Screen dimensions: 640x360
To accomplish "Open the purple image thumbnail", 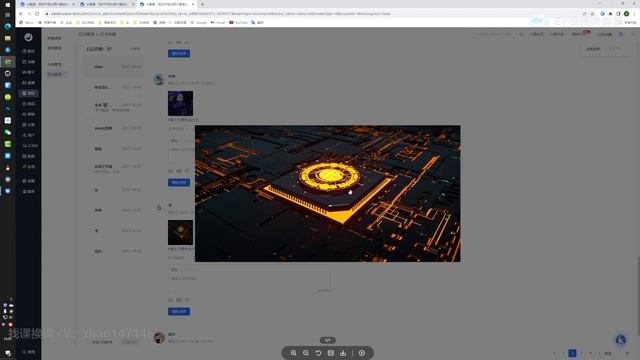I will [180, 103].
